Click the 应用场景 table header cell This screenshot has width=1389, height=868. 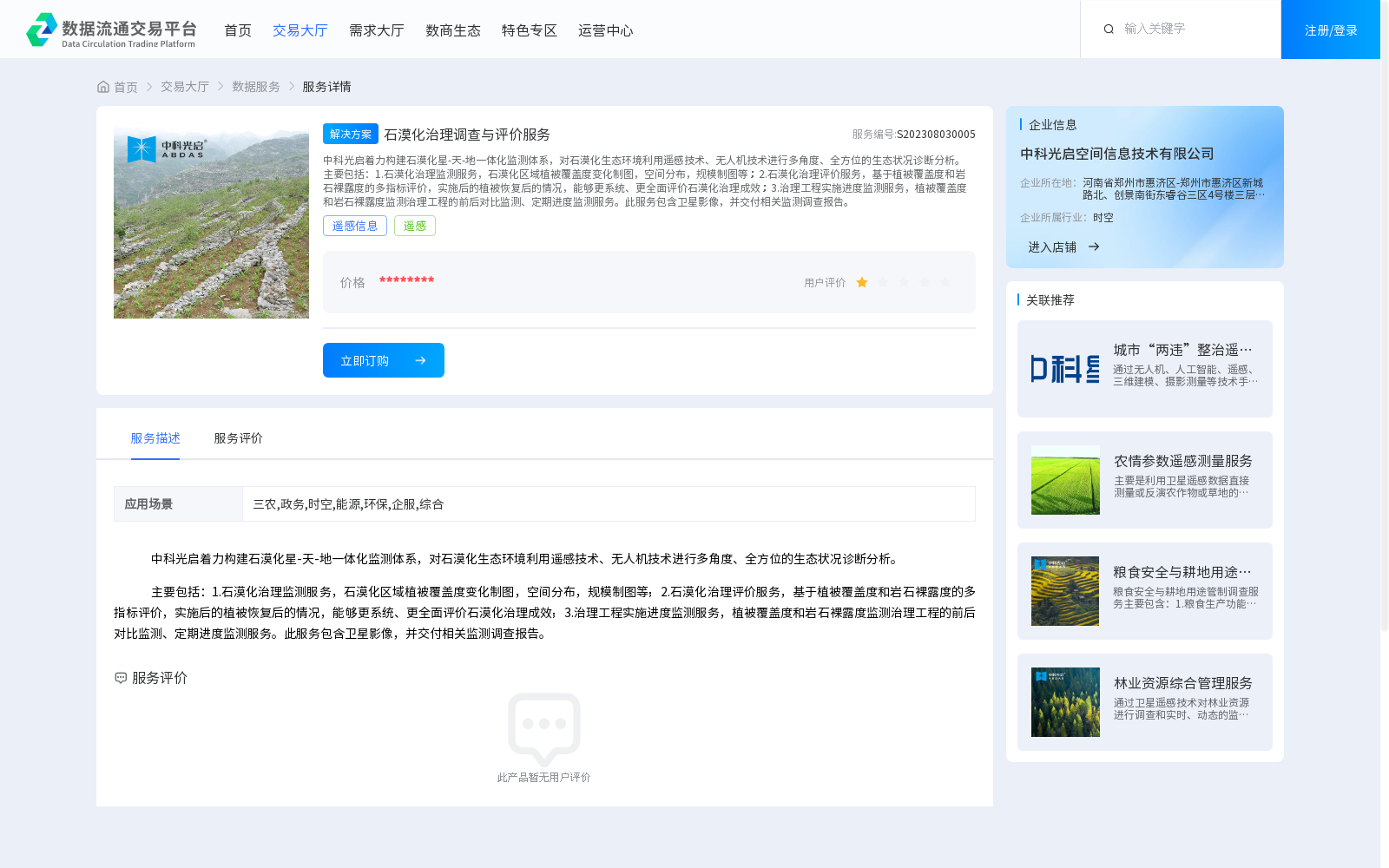[178, 503]
